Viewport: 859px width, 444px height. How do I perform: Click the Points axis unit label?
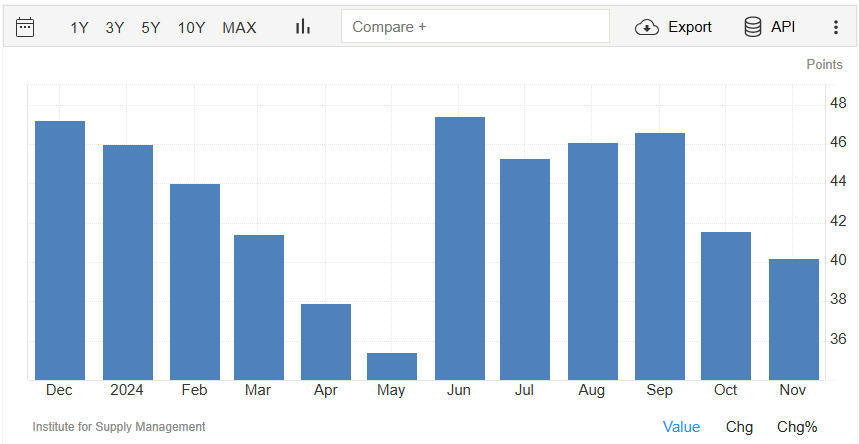[824, 65]
